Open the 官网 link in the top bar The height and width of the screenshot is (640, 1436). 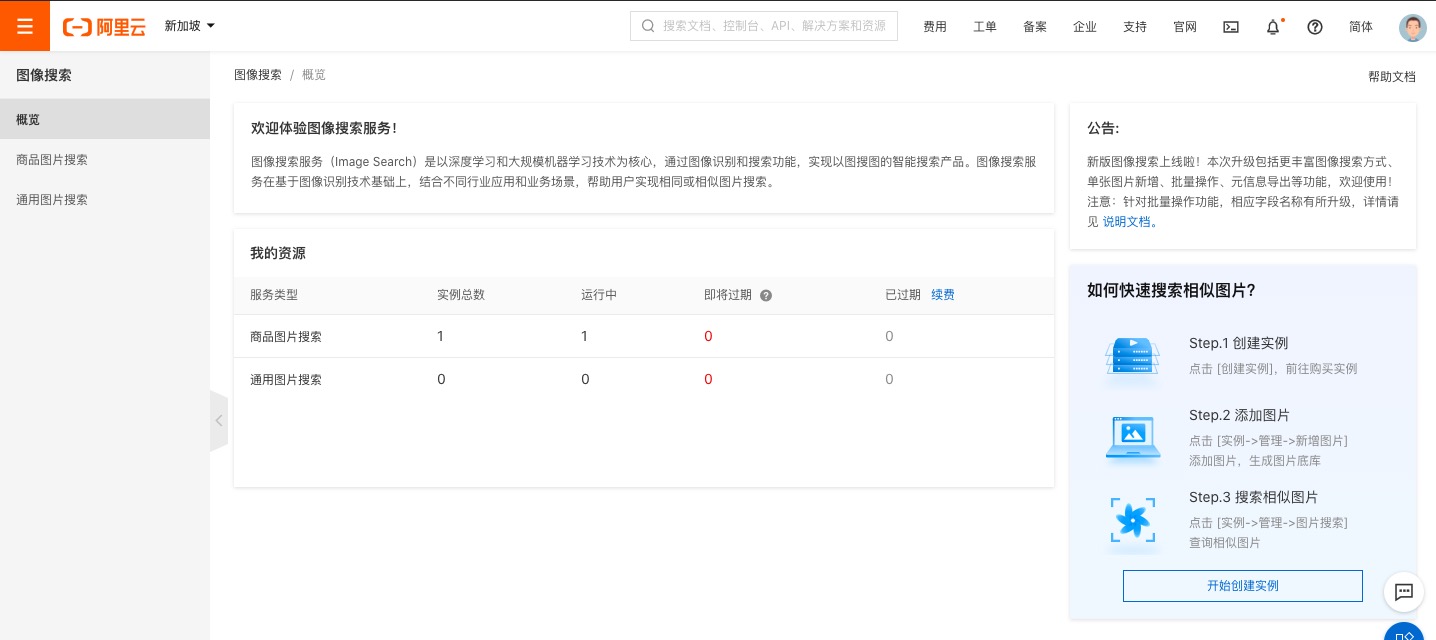point(1185,27)
